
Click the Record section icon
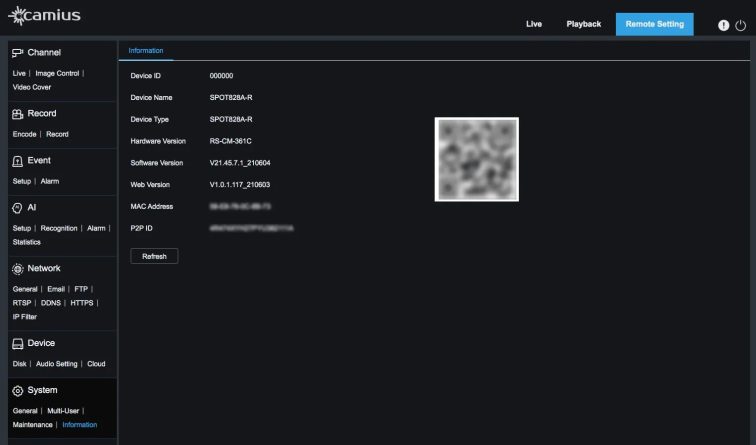17,114
